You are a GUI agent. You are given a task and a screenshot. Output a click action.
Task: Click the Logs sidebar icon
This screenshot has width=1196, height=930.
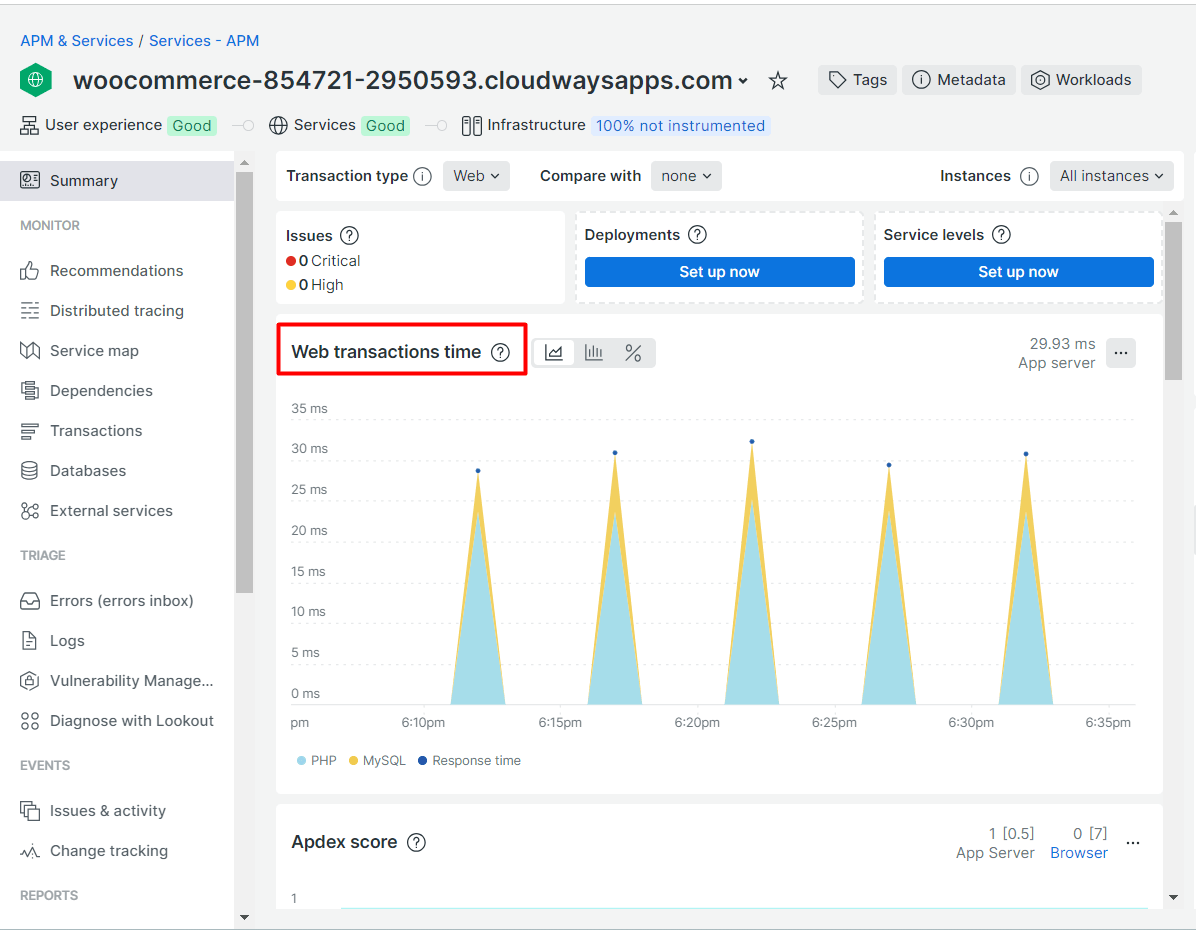click(x=29, y=641)
